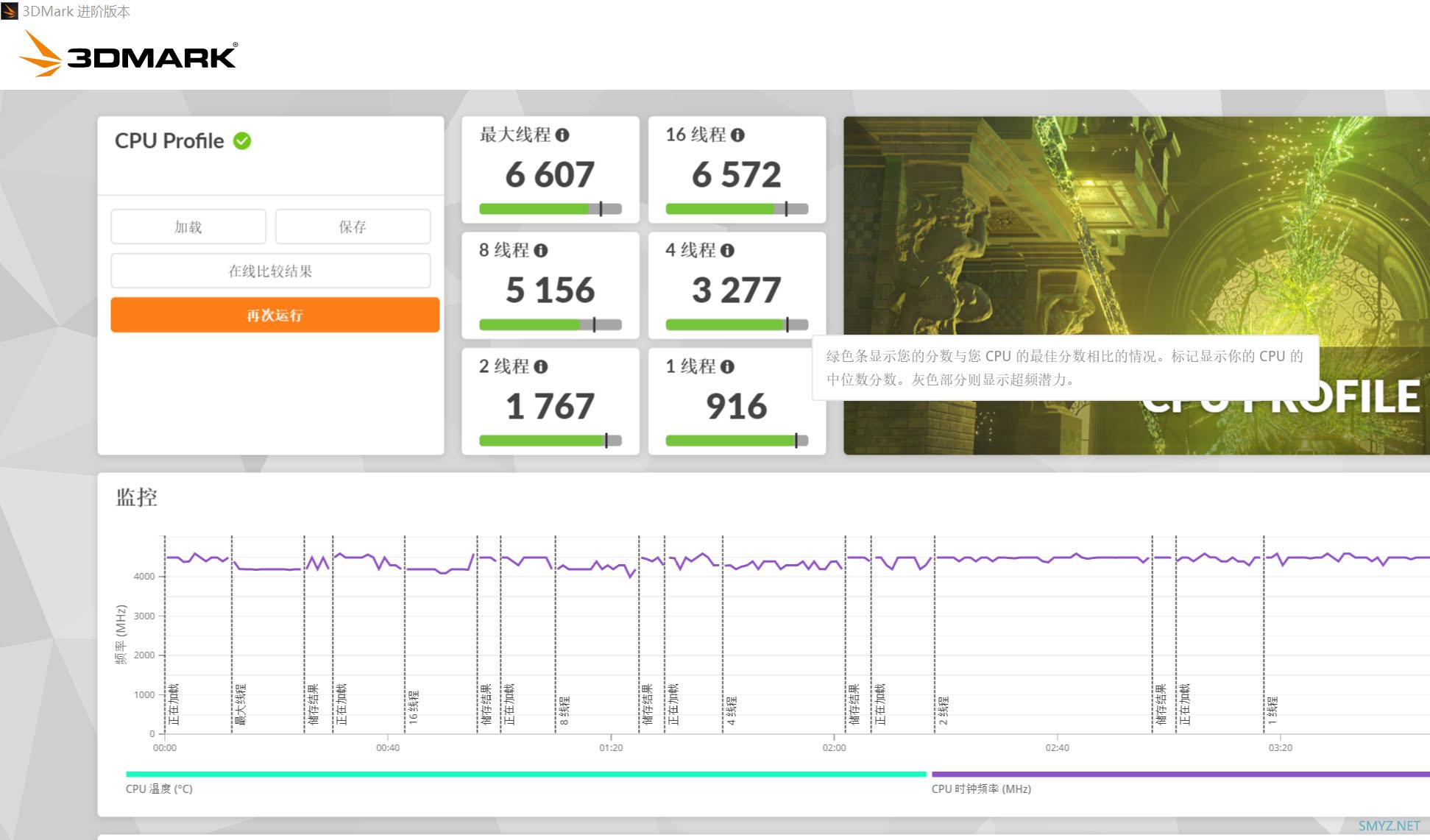Open the info icon for 1 线程
This screenshot has height=840, width=1430.
click(727, 367)
